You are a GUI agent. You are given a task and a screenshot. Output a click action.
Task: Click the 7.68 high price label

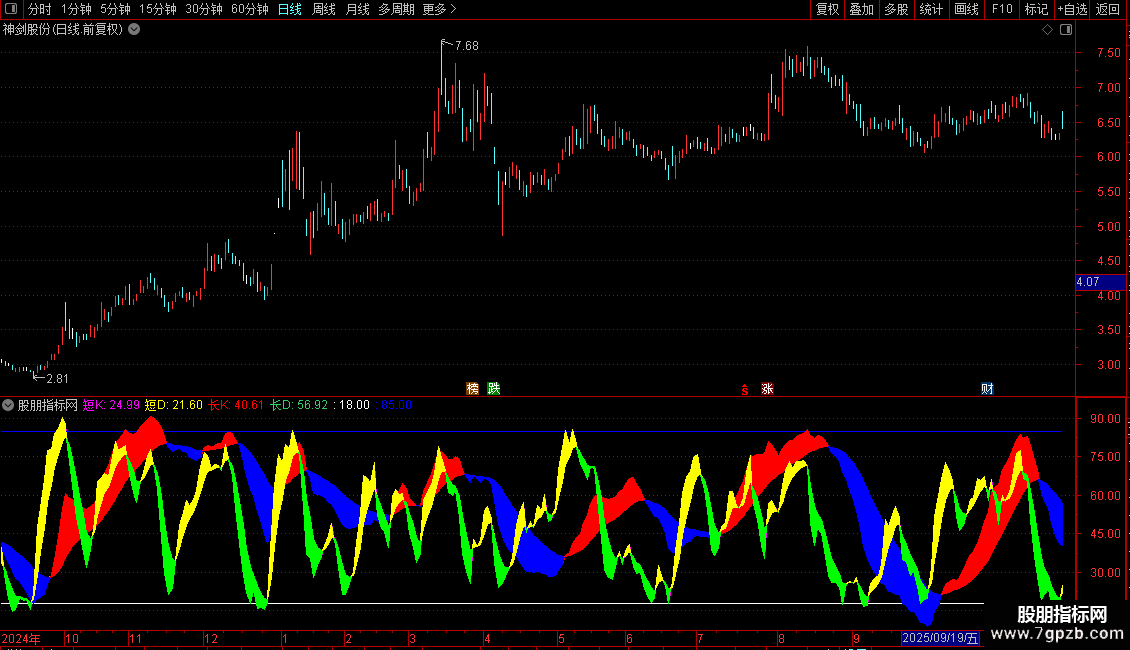467,45
